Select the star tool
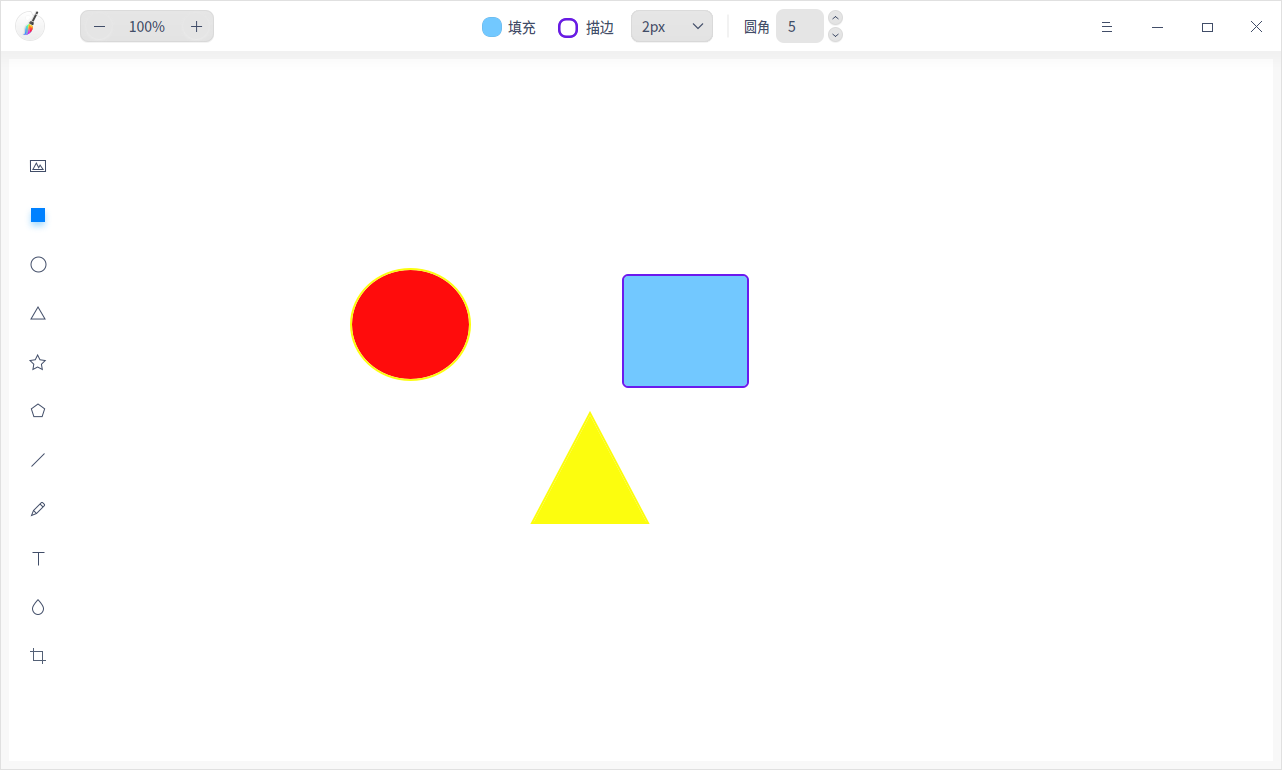The image size is (1282, 770). click(38, 362)
